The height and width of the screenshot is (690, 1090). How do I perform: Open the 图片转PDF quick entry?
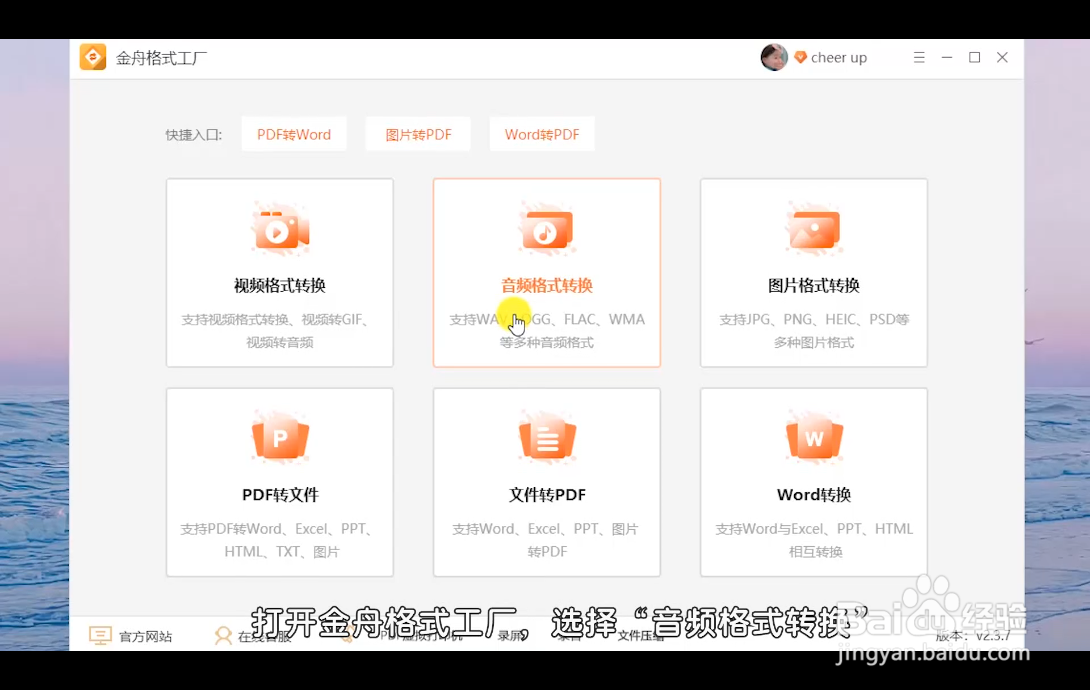pos(418,134)
